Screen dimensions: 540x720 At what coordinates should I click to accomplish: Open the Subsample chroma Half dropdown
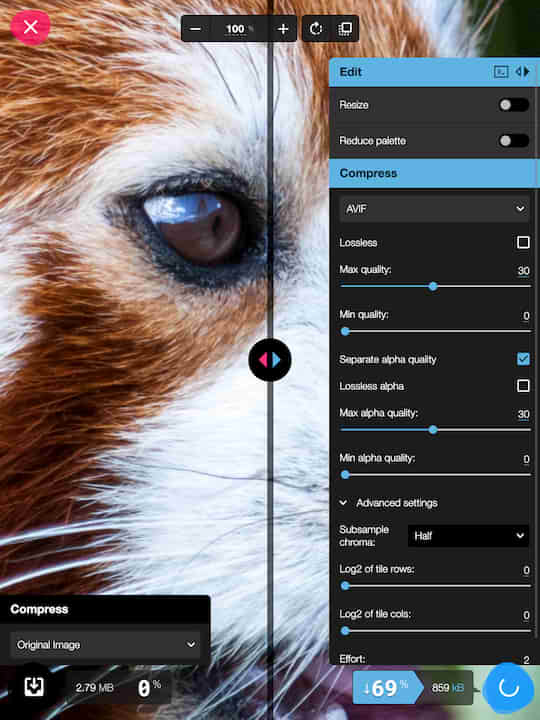[468, 536]
